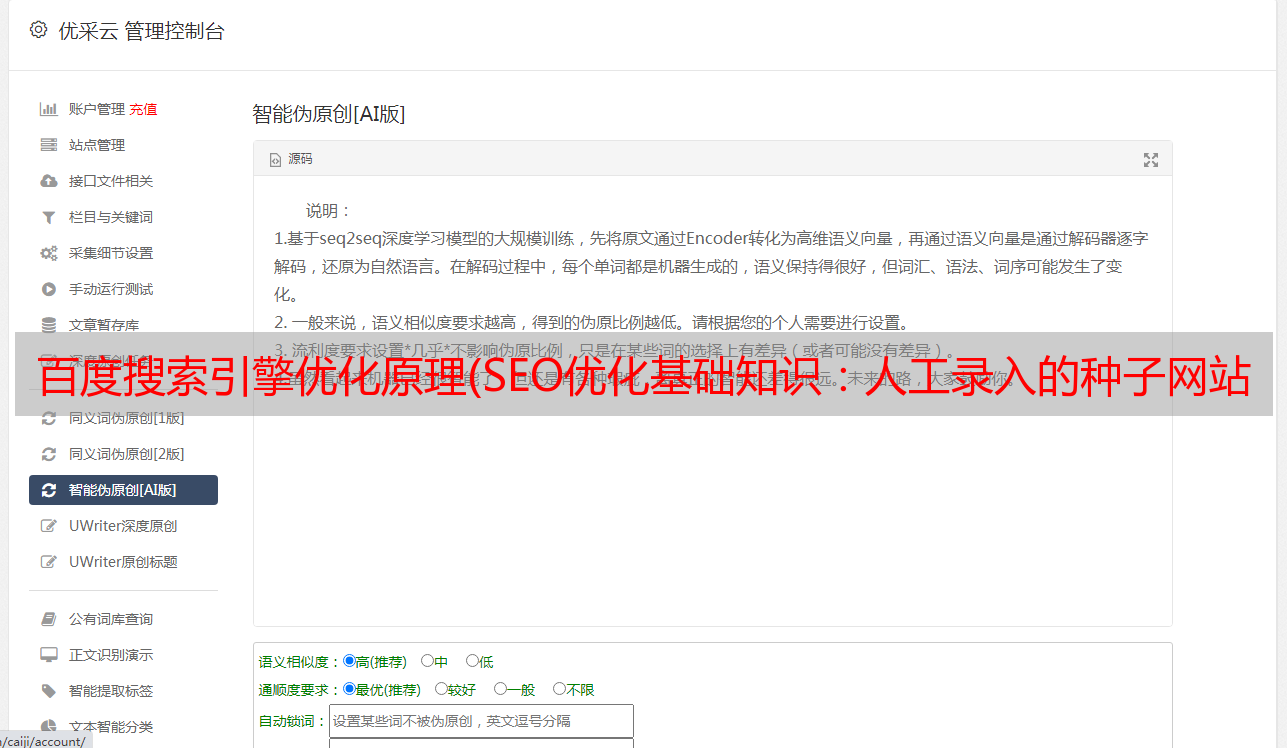The width and height of the screenshot is (1287, 748).
Task: Click the server icon for 站点管理
Action: 48,145
